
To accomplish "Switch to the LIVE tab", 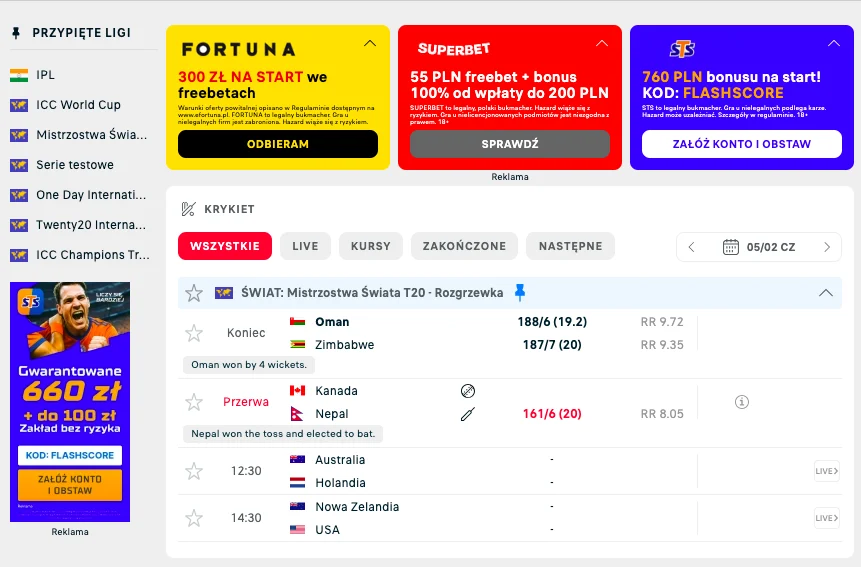I will 305,246.
